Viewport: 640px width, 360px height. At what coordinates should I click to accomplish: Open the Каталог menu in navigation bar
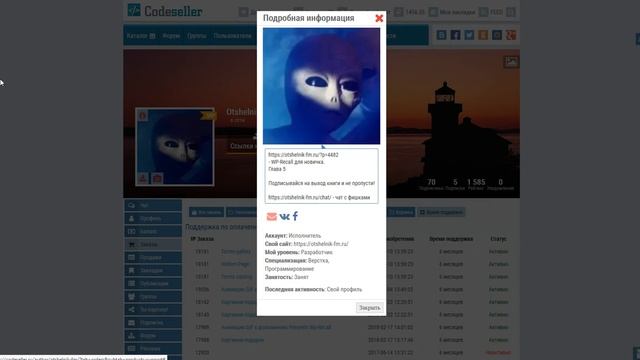141,36
